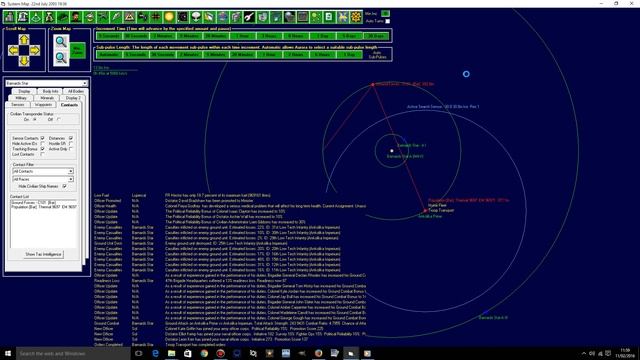The width and height of the screenshot is (640, 360).
Task: Select Population Thermal row in Contact List
Action: [x=44, y=207]
